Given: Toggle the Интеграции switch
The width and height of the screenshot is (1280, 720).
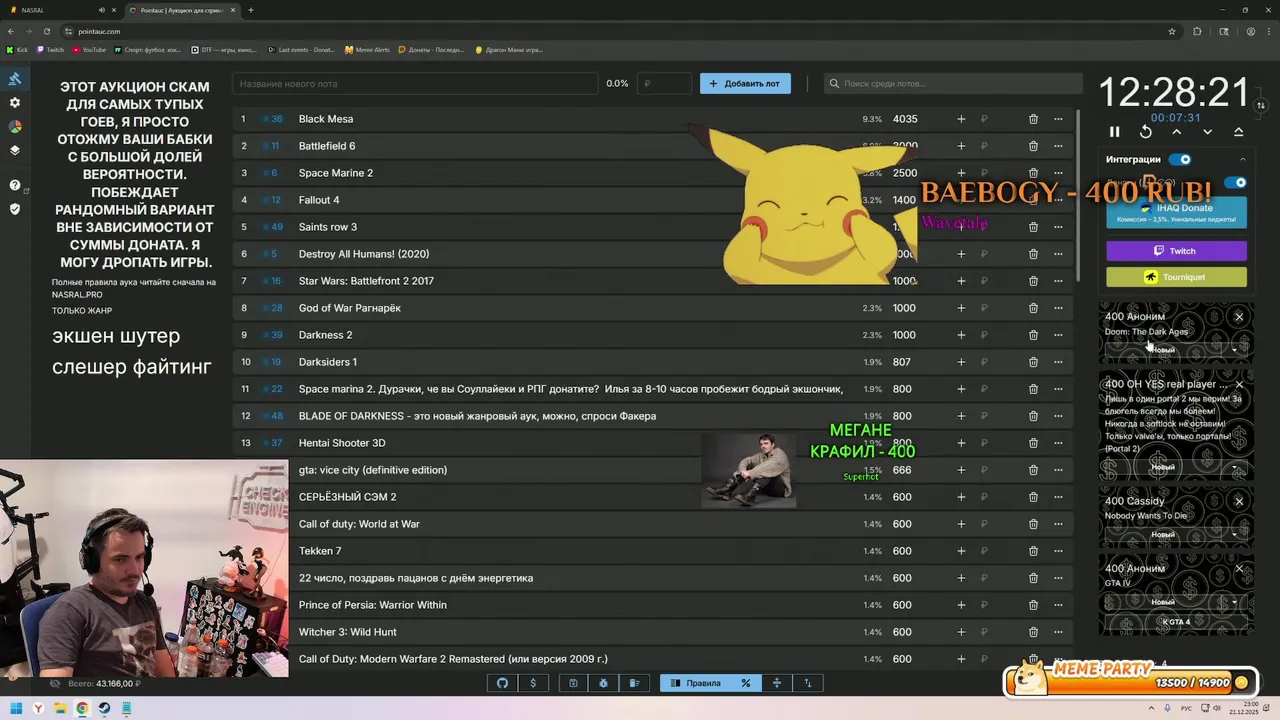Looking at the screenshot, I should [1180, 159].
